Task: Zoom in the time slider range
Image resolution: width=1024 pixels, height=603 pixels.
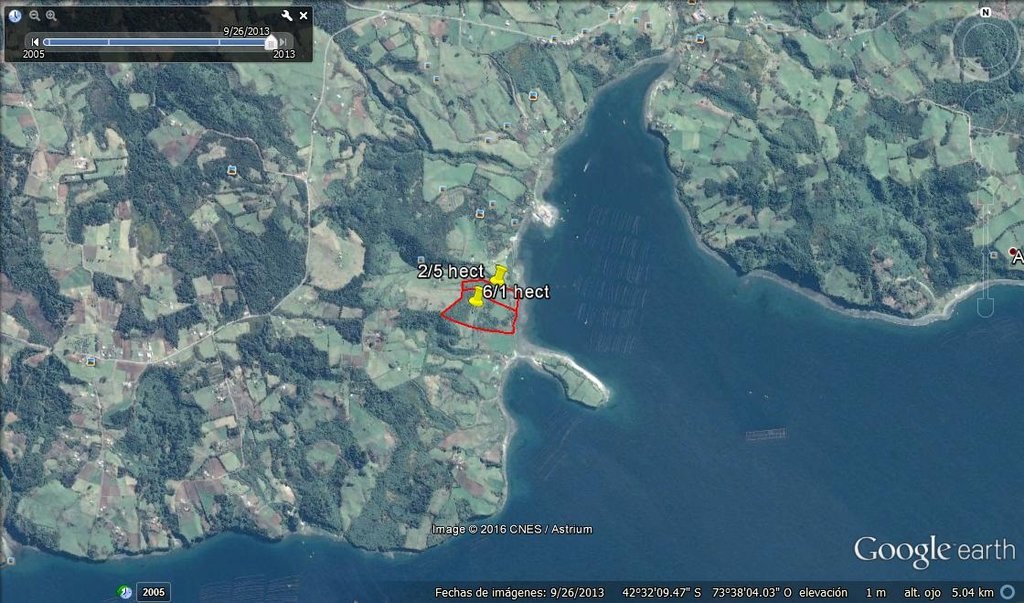Action: click(x=52, y=16)
